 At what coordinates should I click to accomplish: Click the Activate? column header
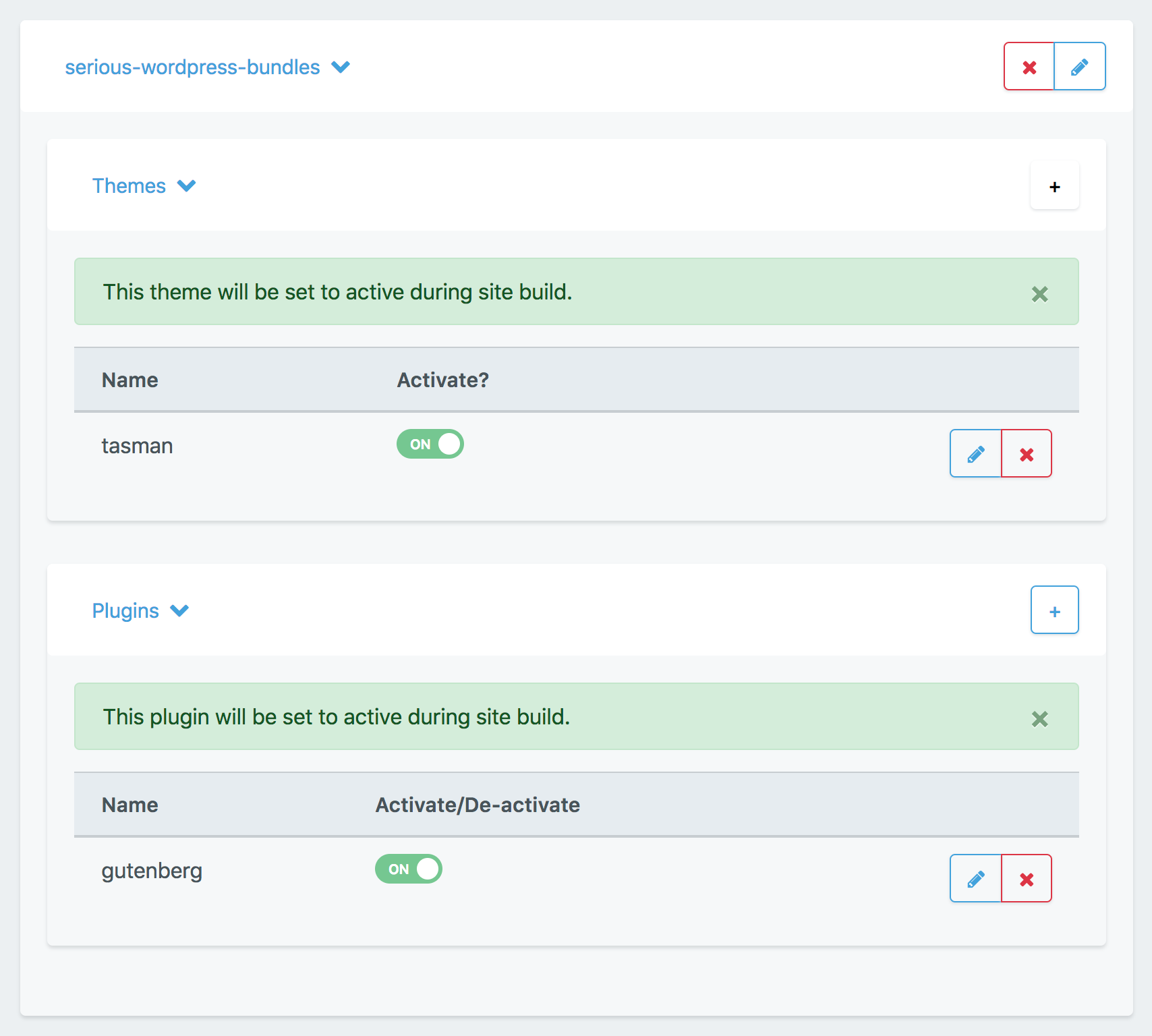click(x=442, y=380)
